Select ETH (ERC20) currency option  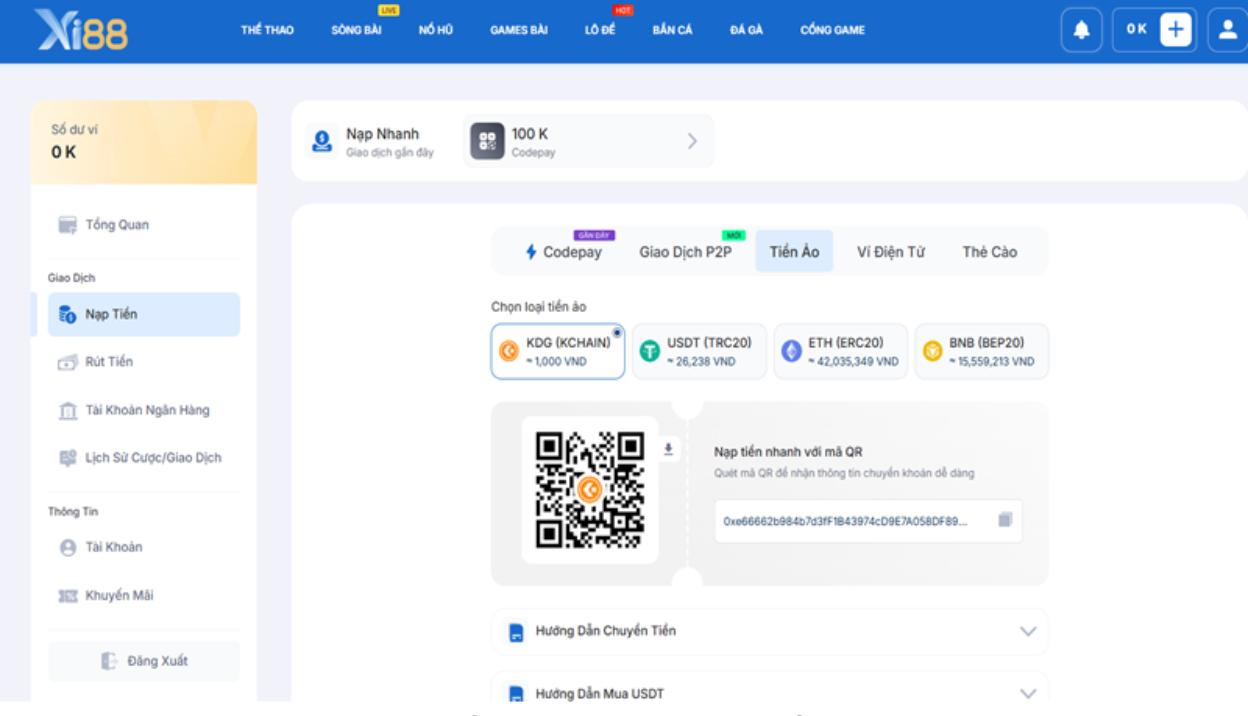[841, 351]
